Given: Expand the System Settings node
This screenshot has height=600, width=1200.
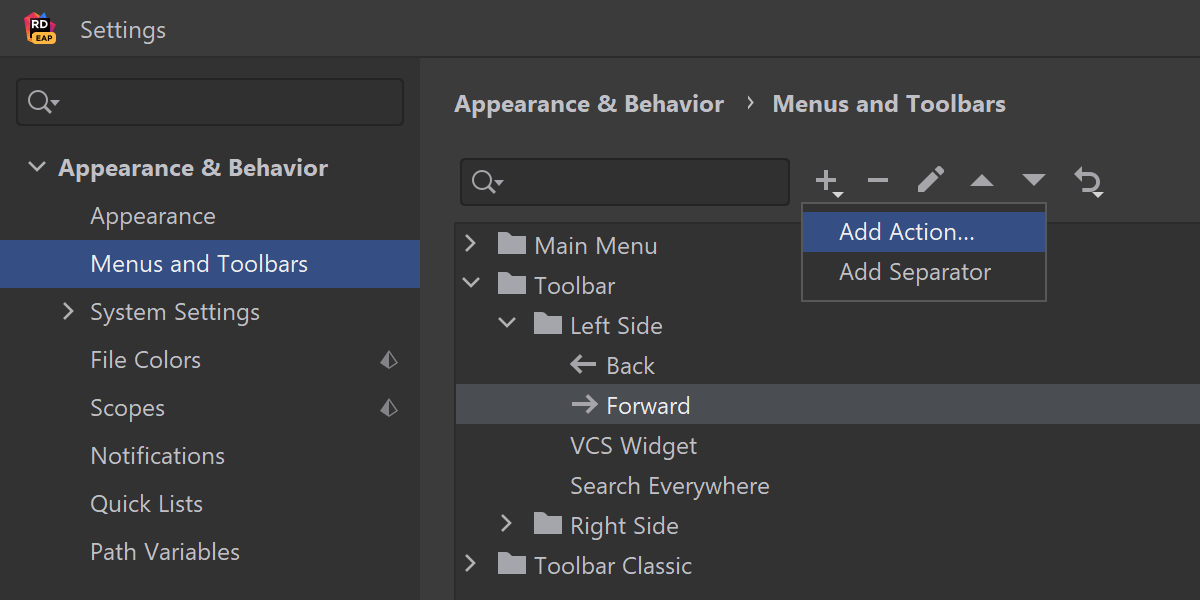Looking at the screenshot, I should 69,312.
